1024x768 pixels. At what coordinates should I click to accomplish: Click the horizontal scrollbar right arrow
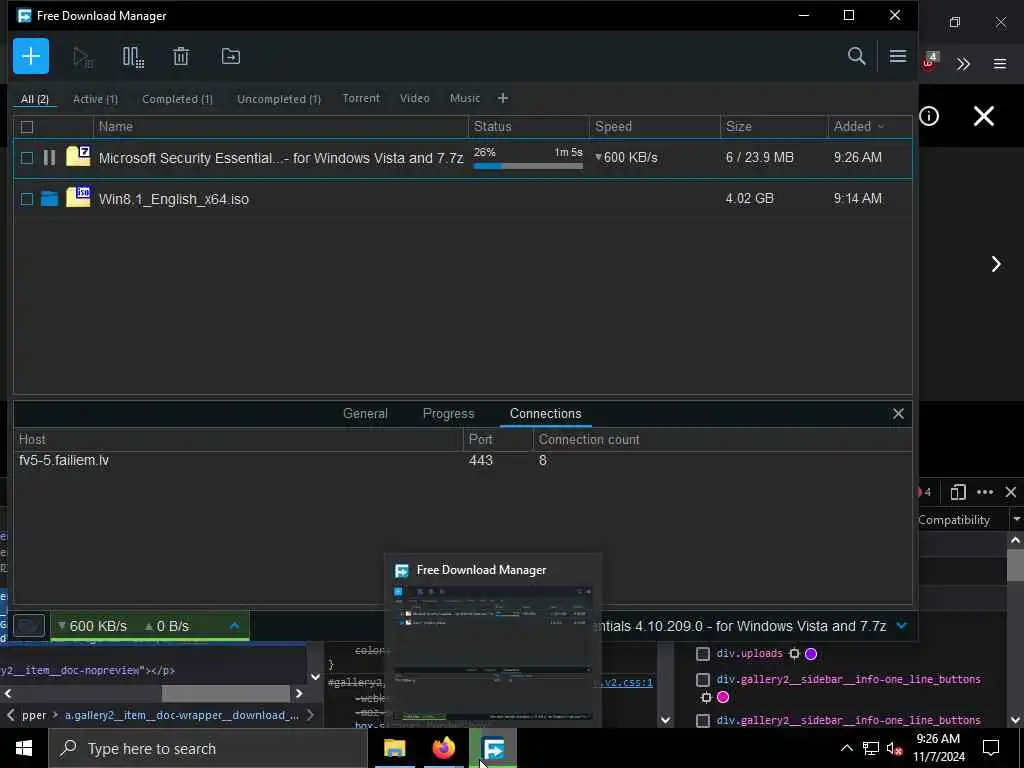299,694
